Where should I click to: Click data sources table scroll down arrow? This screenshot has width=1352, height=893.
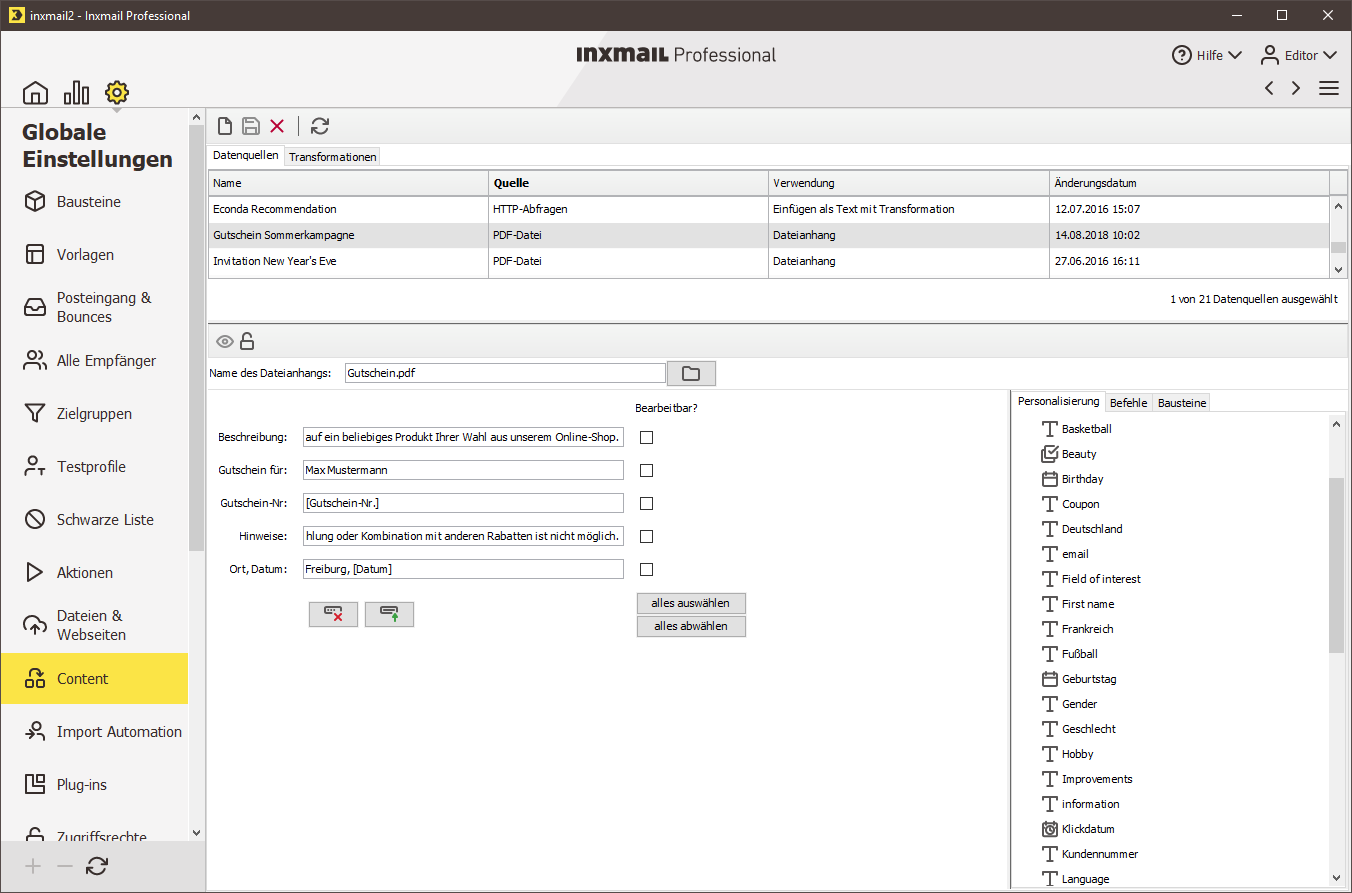click(x=1338, y=269)
